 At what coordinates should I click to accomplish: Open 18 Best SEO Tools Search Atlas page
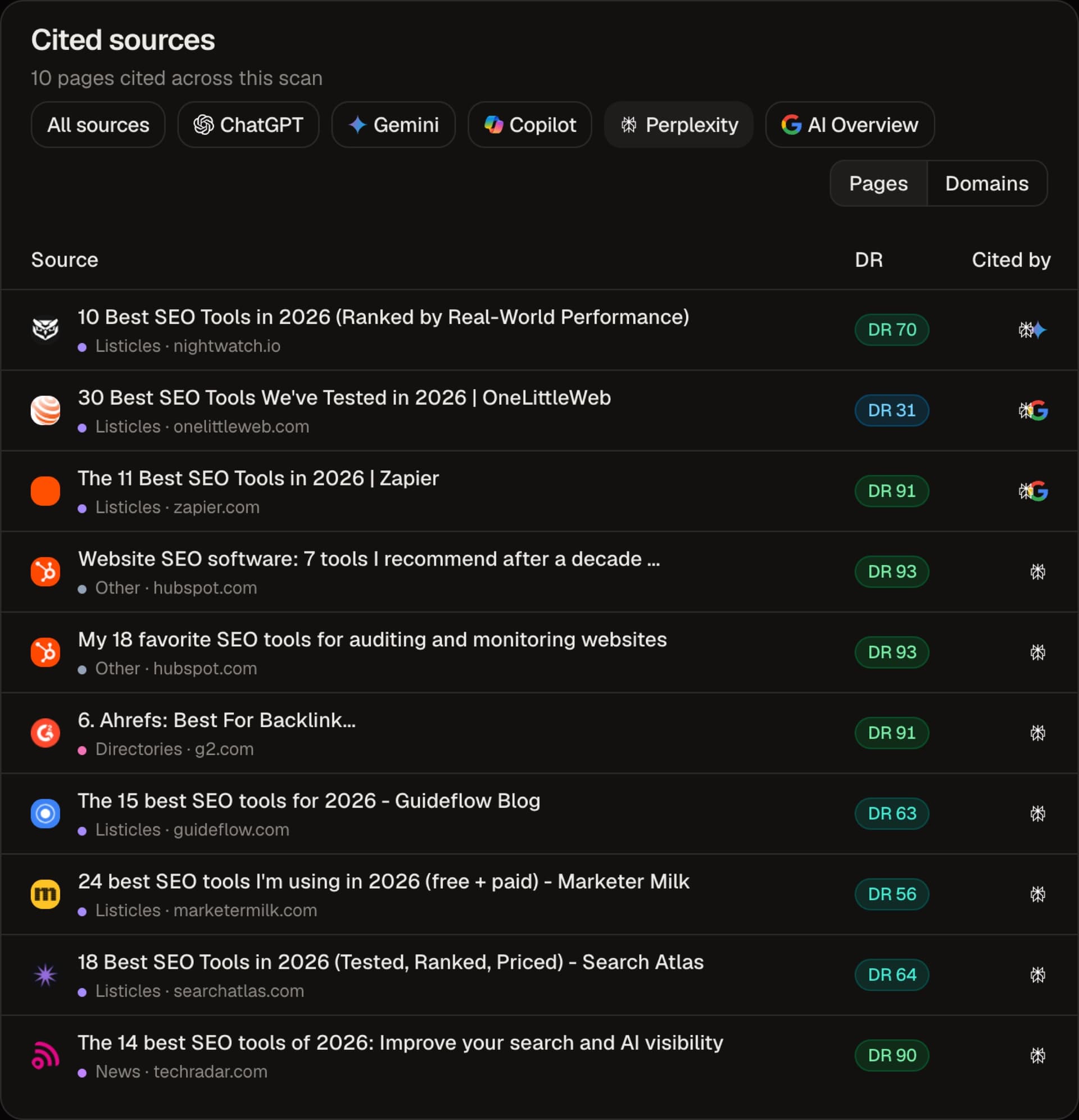(391, 962)
